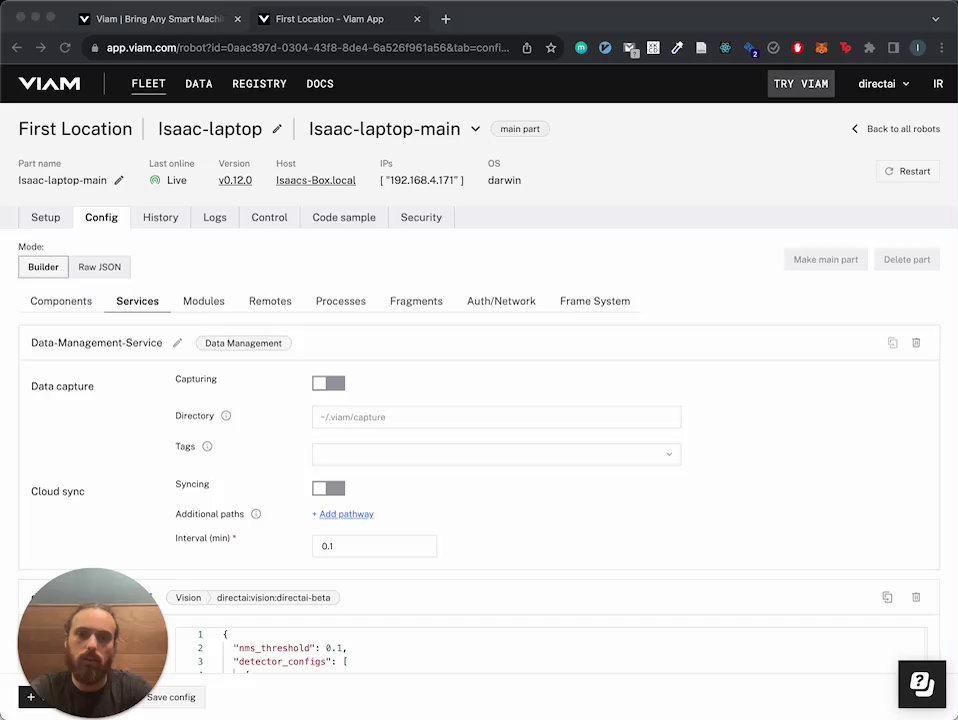Delete the Data-Management-Service with trash icon
This screenshot has width=958, height=720.
click(x=916, y=343)
